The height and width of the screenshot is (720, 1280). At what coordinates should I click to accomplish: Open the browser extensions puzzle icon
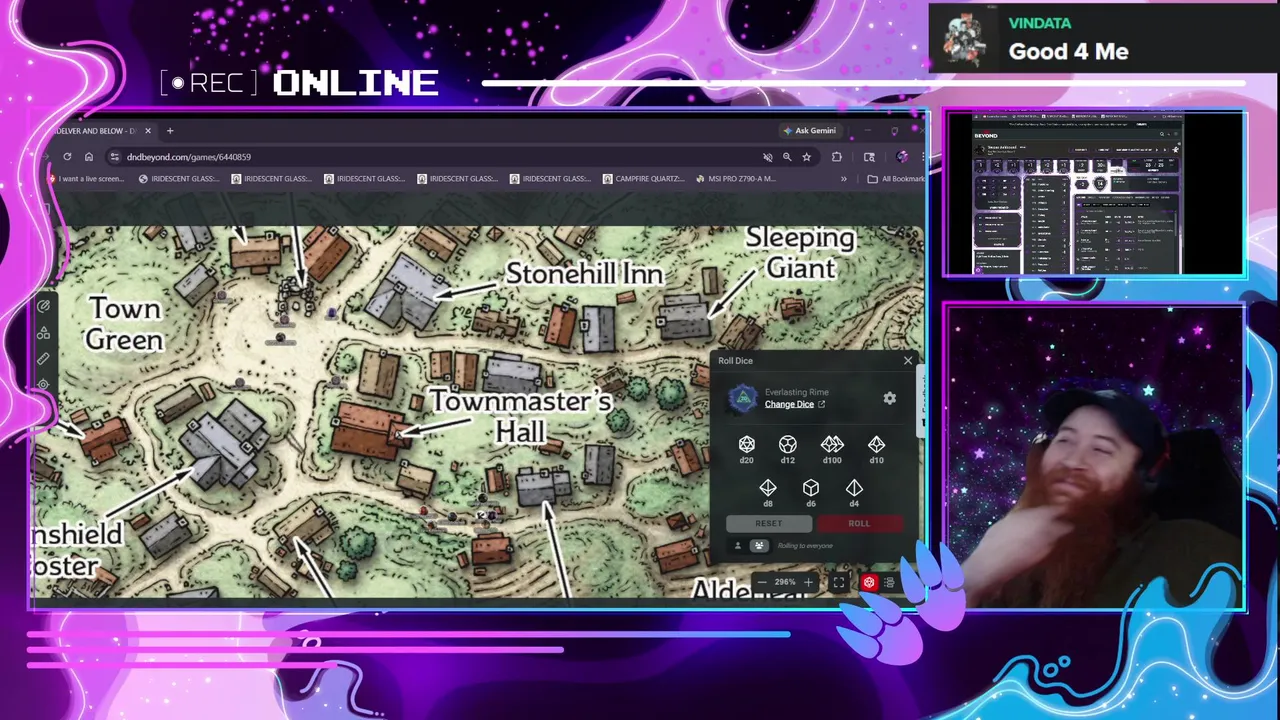click(836, 157)
